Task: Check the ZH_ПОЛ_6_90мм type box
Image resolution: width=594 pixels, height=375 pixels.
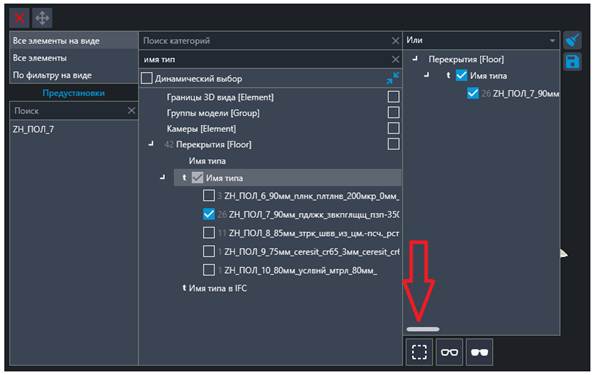Action: tap(209, 195)
